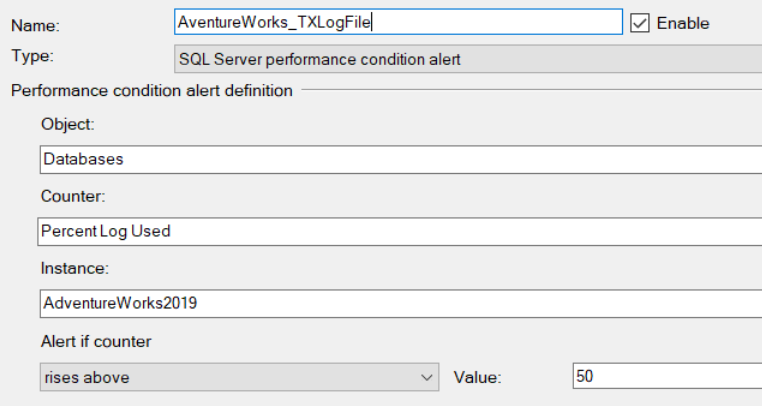
Task: Open the Instance combo showing AdventureWorks2019
Action: pos(401,303)
